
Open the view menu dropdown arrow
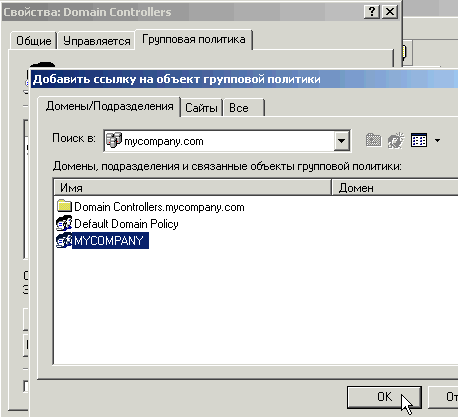point(437,141)
